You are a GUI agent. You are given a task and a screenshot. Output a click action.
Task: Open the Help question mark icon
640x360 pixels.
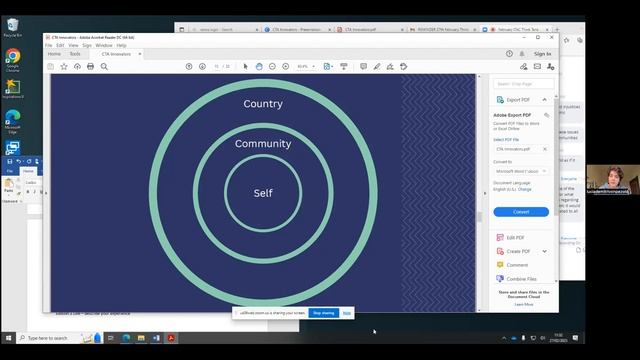click(x=509, y=54)
